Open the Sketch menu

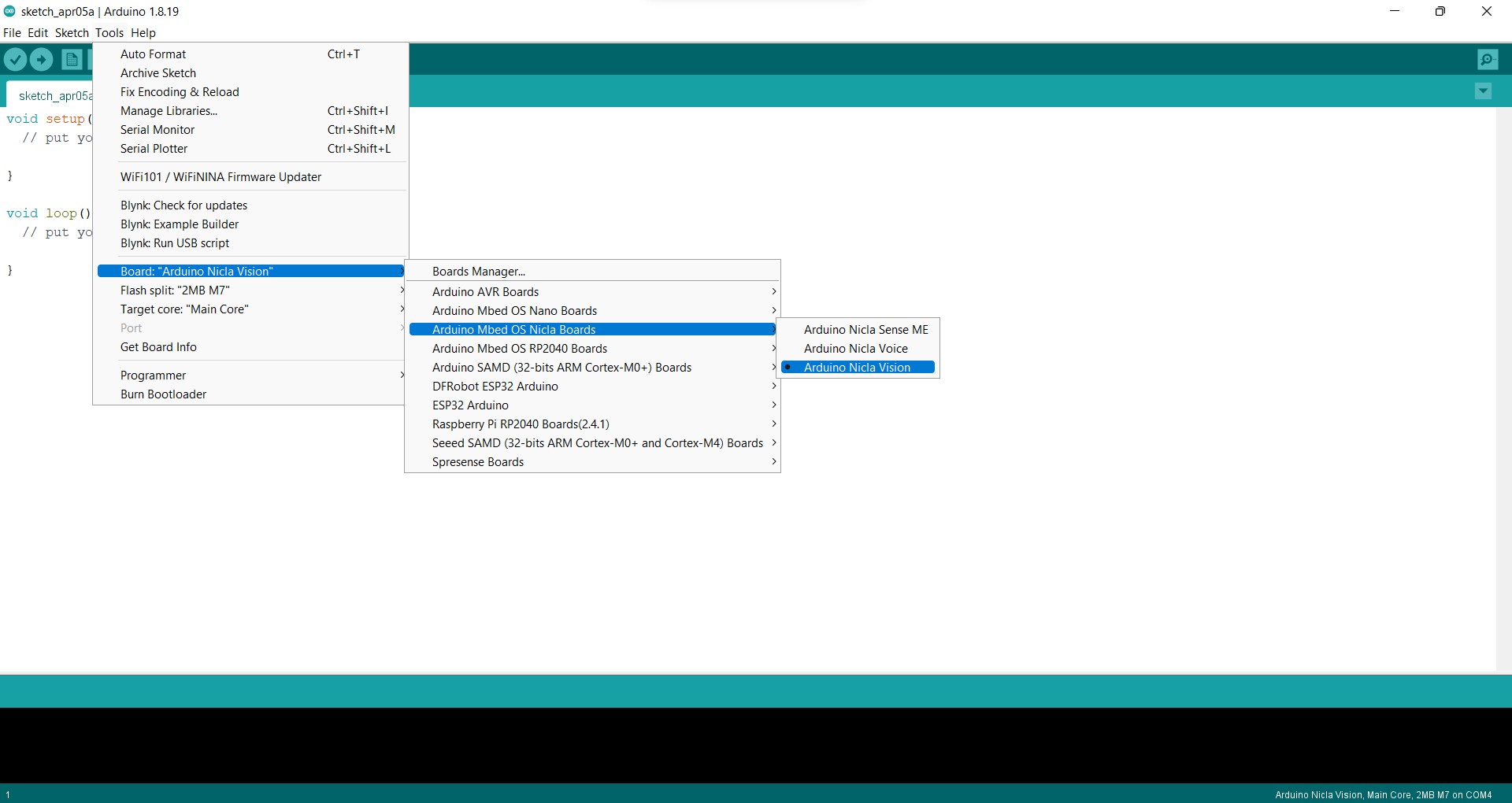click(x=72, y=33)
